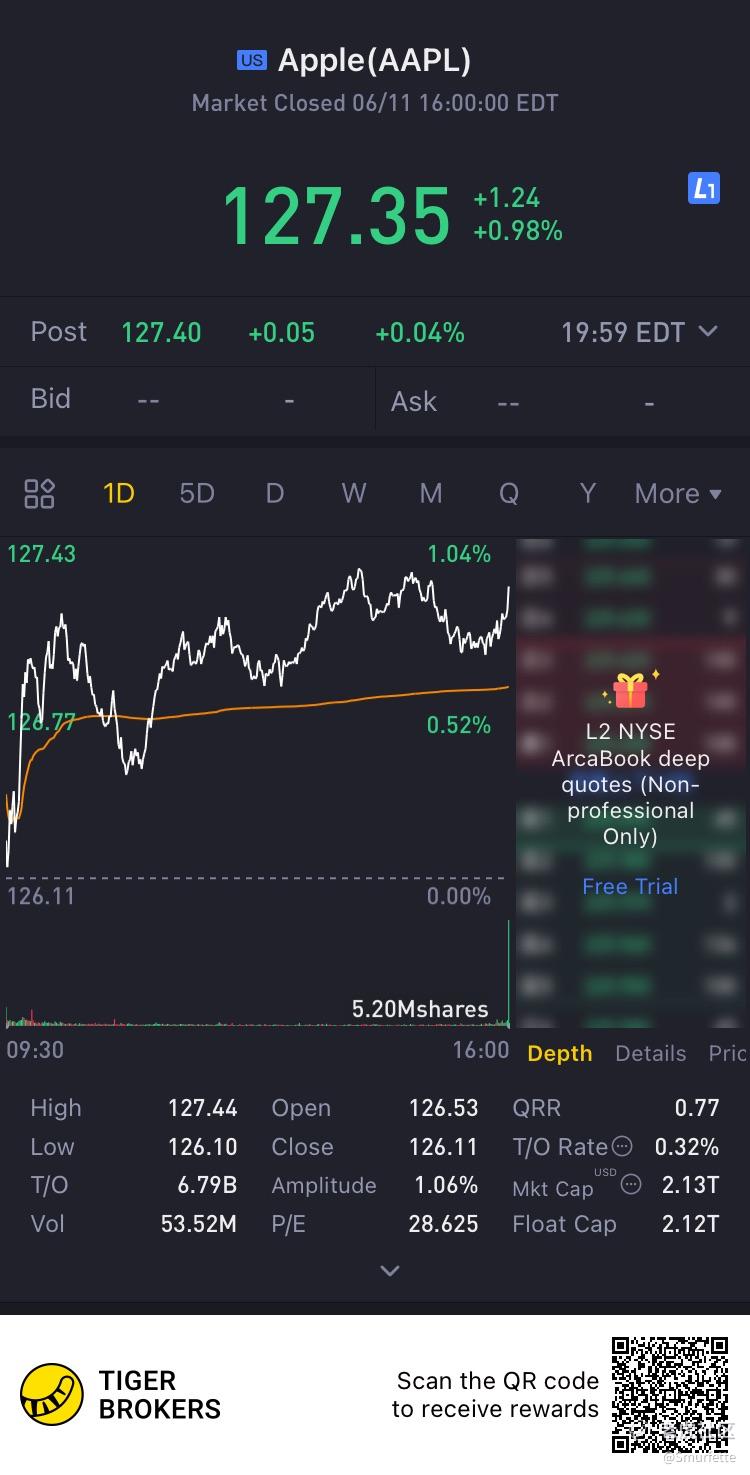Open the More chart periods dropdown

[678, 493]
